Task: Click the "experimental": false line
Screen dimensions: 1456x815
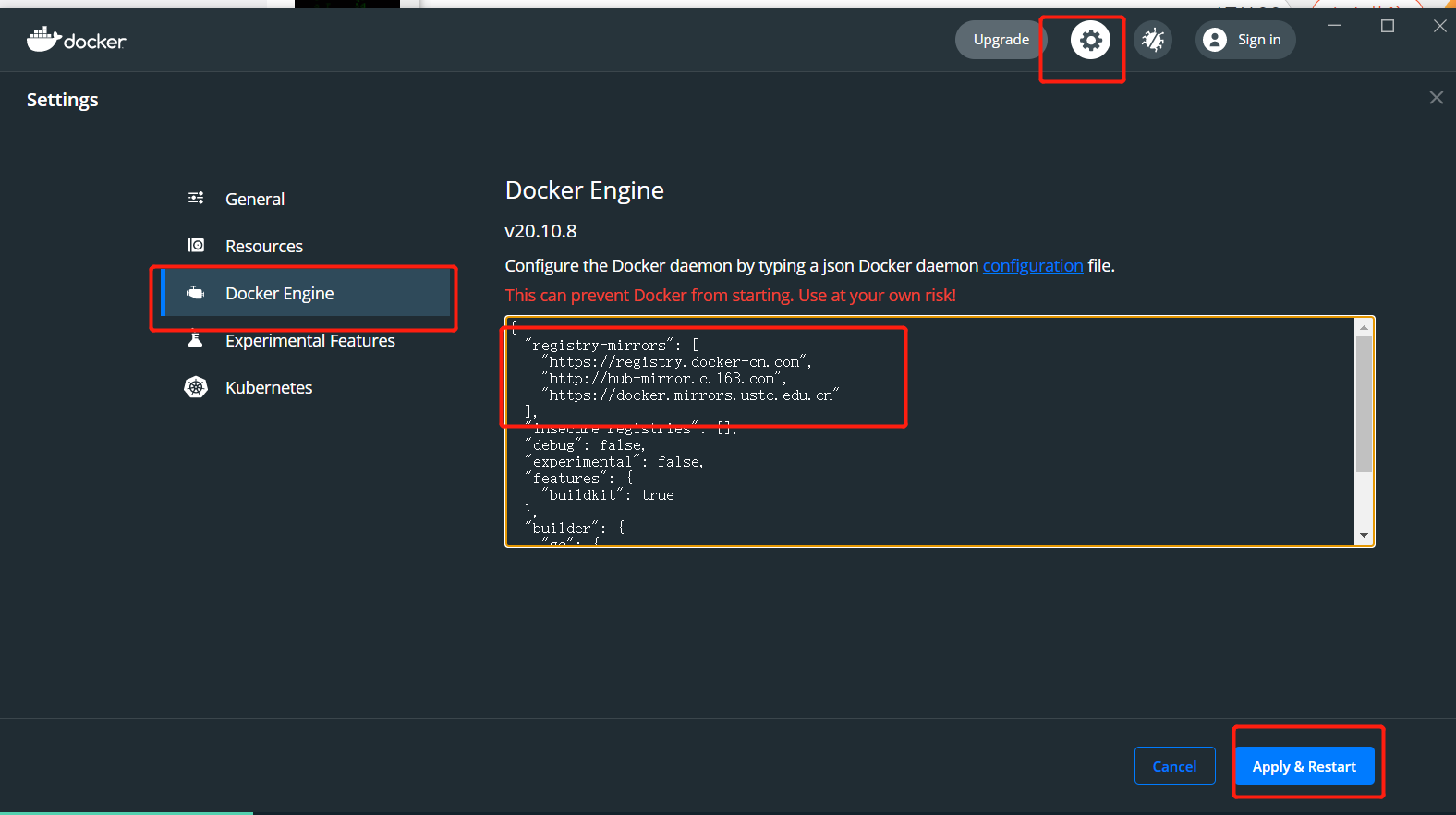Action: [614, 461]
